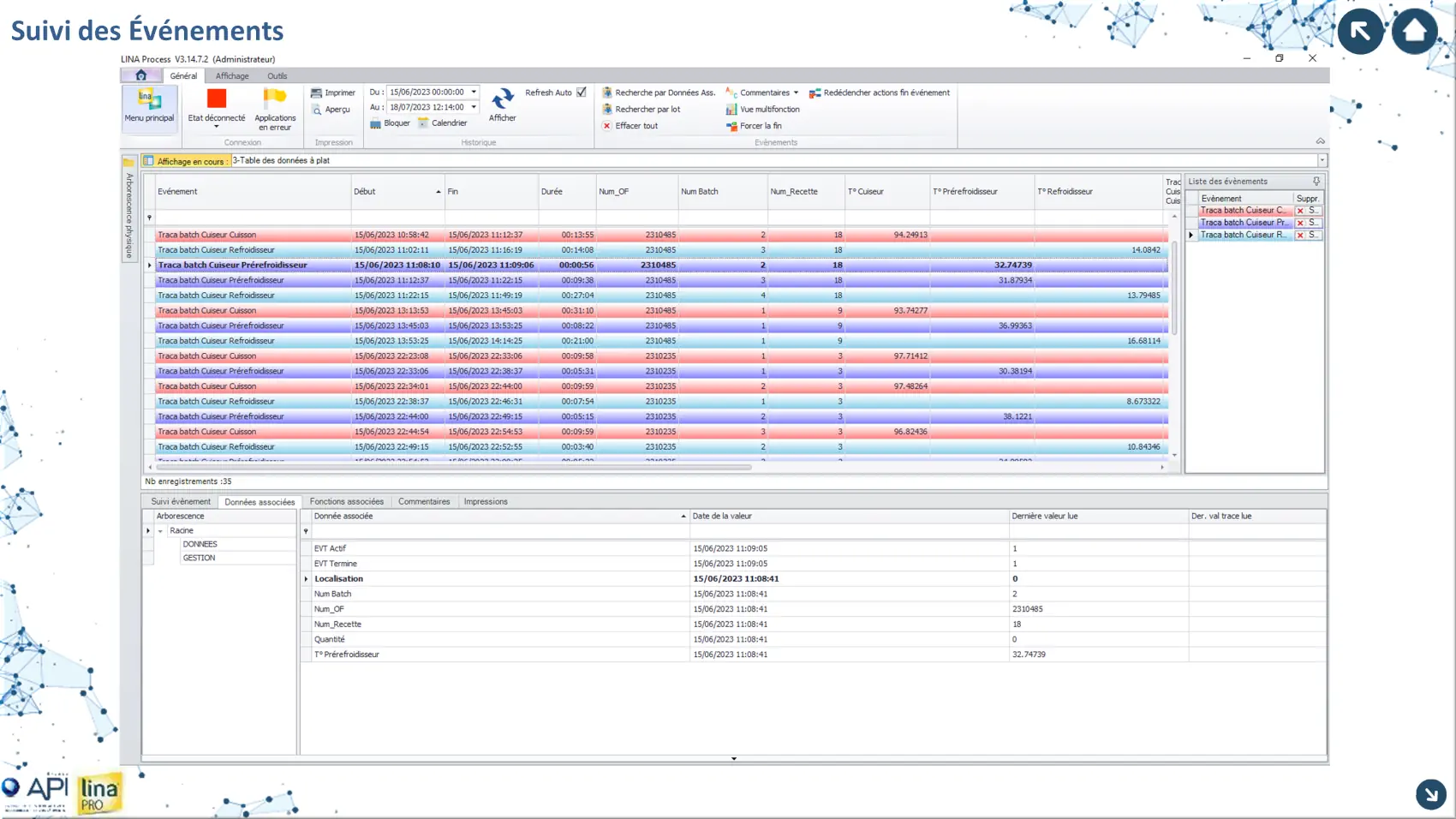Remove Traca batch Cuiseur R... from list
This screenshot has height=819, width=1456.
coord(1300,235)
